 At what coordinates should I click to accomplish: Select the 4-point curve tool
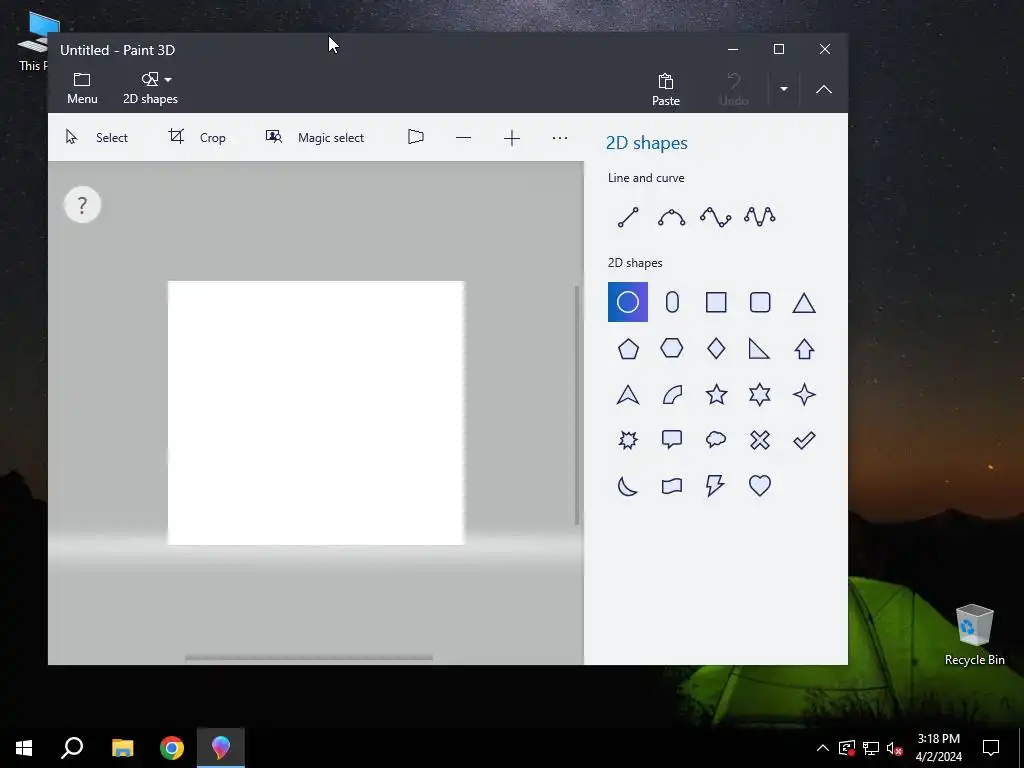click(716, 217)
